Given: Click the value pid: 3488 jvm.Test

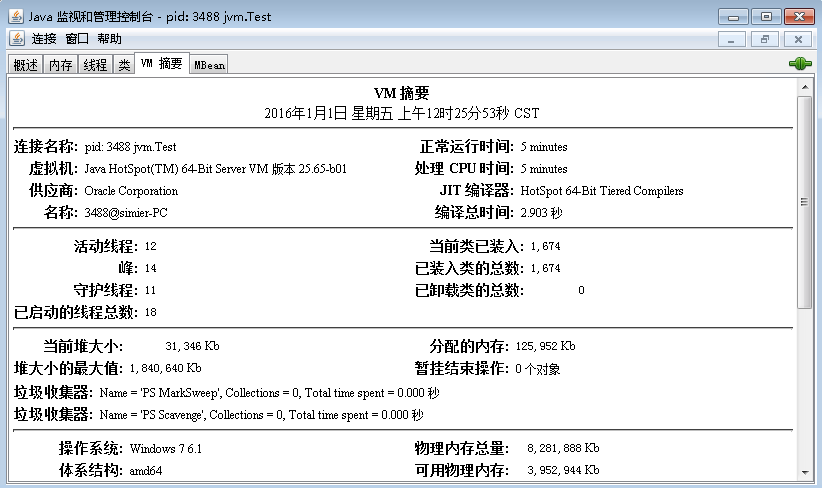Looking at the screenshot, I should pyautogui.click(x=131, y=147).
